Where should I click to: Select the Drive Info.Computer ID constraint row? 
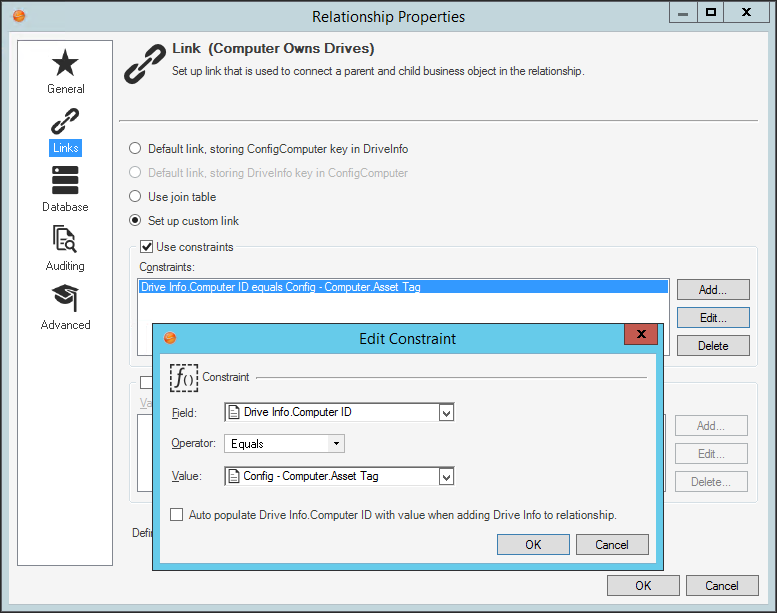pos(403,287)
